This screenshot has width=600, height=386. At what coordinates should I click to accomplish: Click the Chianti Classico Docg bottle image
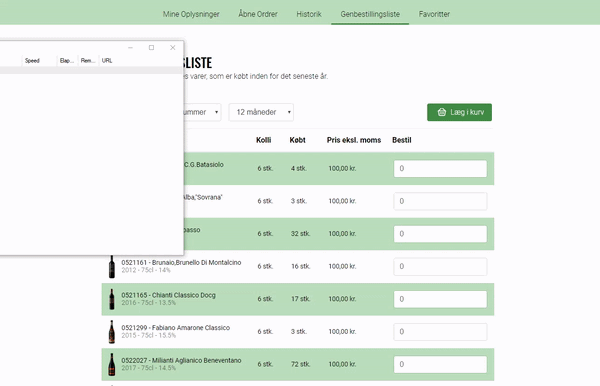(112, 299)
